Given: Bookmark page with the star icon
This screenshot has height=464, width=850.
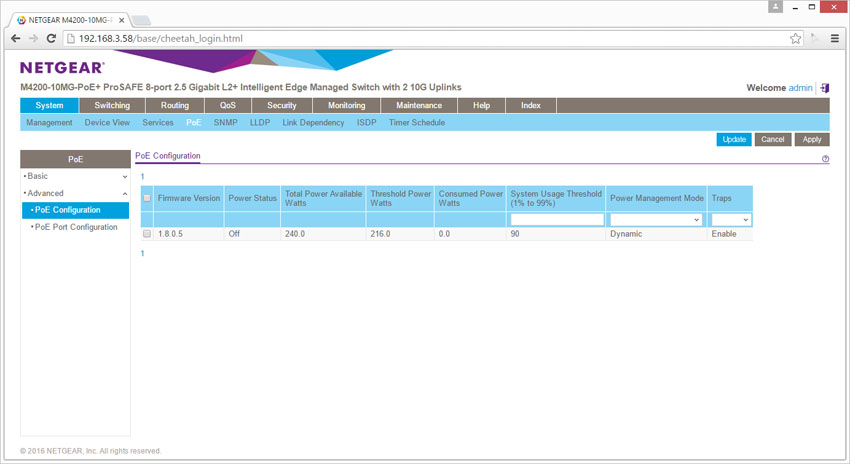Looking at the screenshot, I should tap(795, 38).
